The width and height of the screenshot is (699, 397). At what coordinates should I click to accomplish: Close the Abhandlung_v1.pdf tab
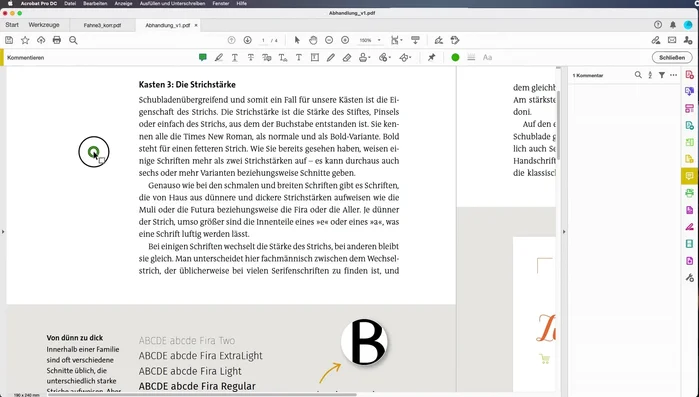[196, 25]
